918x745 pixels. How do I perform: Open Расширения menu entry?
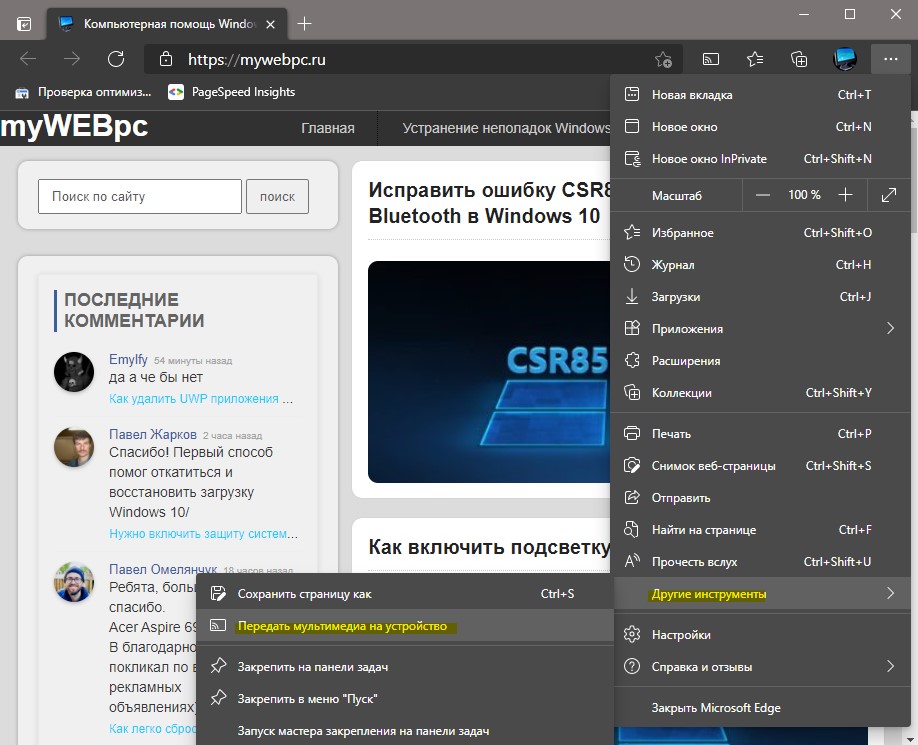point(759,361)
